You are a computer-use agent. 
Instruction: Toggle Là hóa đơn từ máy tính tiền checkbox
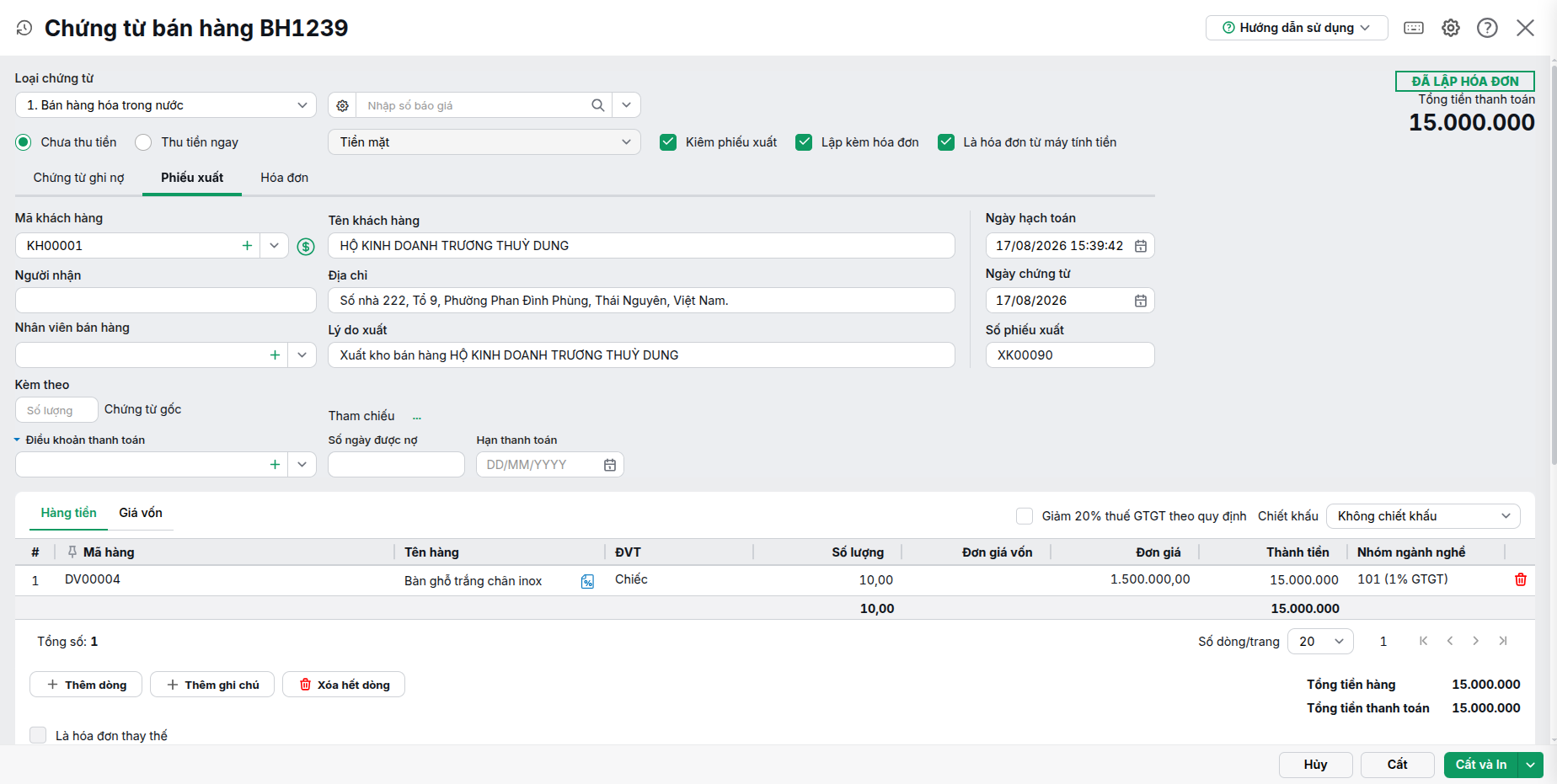pyautogui.click(x=946, y=142)
